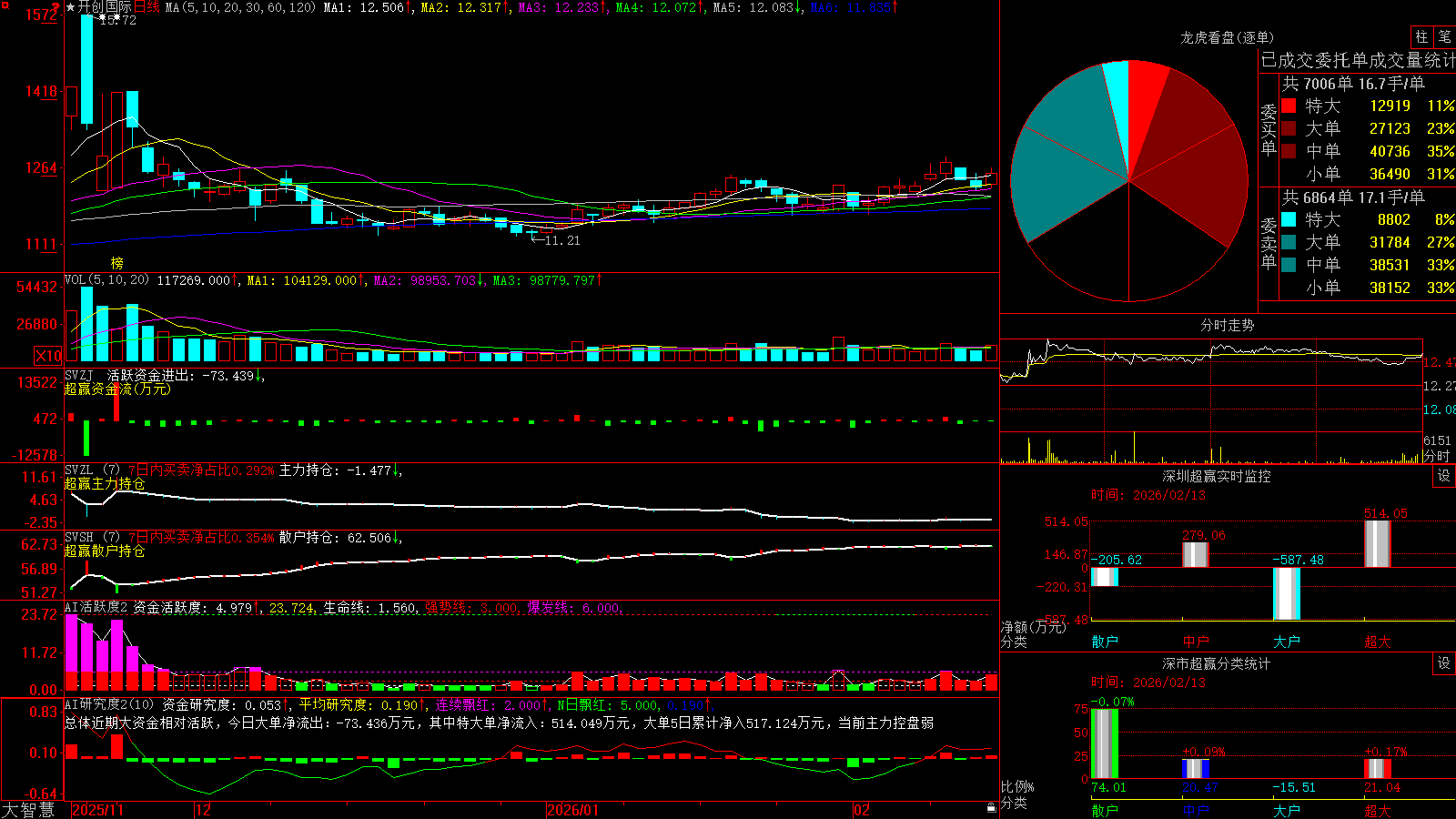Switch pie view to 柱 bar mode
The image size is (1456, 819).
(1421, 36)
